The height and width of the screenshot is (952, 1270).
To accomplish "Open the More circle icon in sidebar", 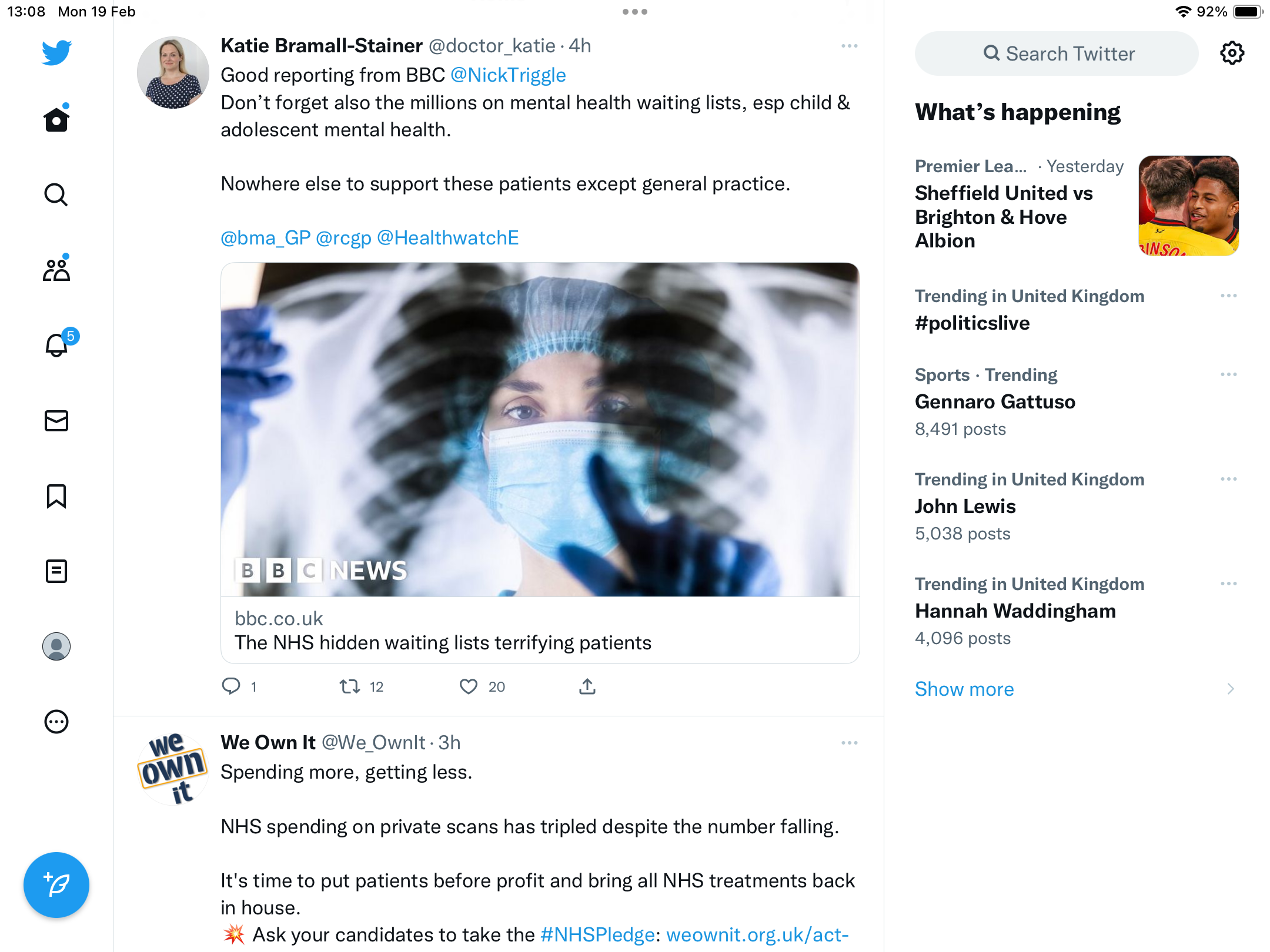I will tap(56, 722).
